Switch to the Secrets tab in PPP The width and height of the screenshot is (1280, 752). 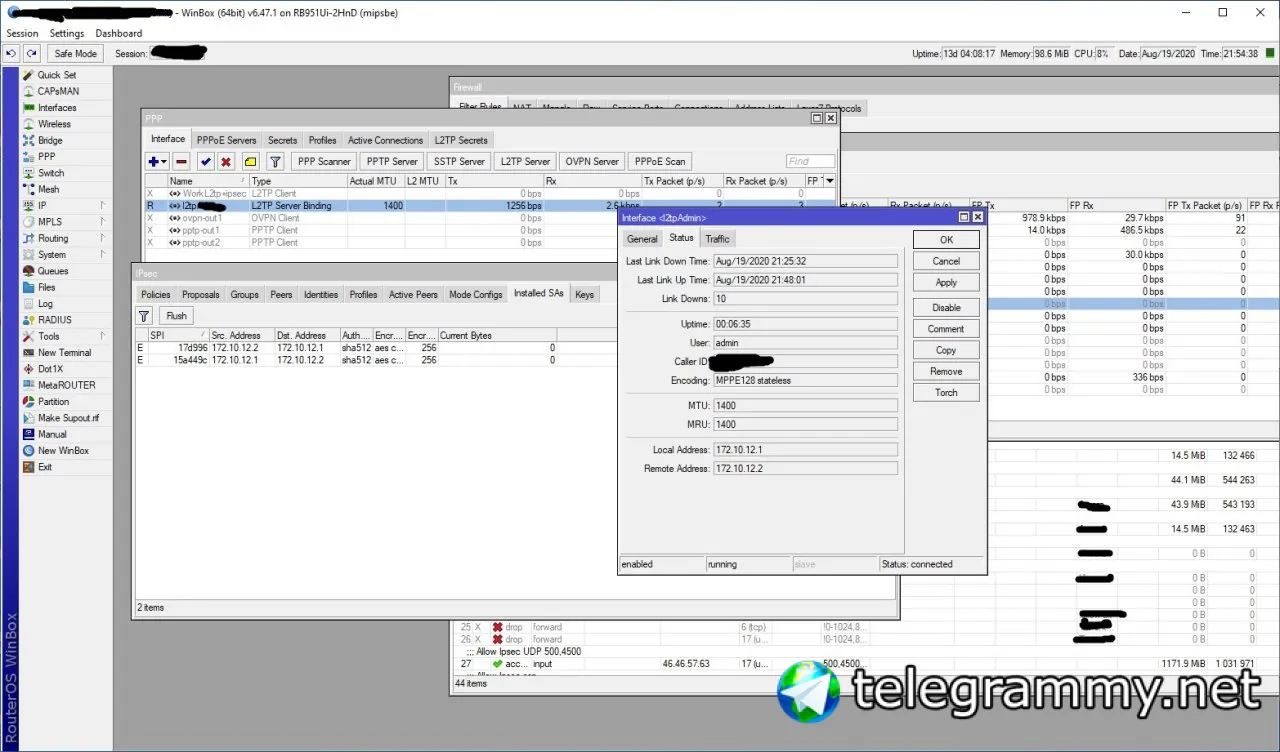pyautogui.click(x=282, y=140)
